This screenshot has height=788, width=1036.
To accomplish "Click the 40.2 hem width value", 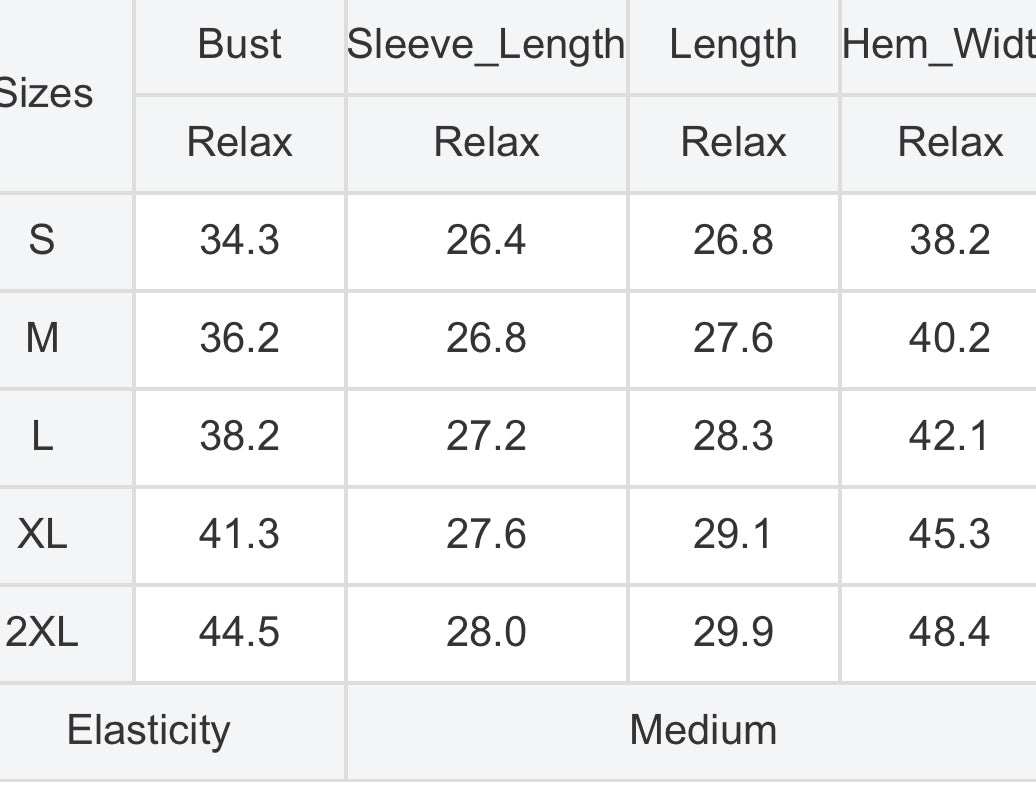I will click(949, 338).
